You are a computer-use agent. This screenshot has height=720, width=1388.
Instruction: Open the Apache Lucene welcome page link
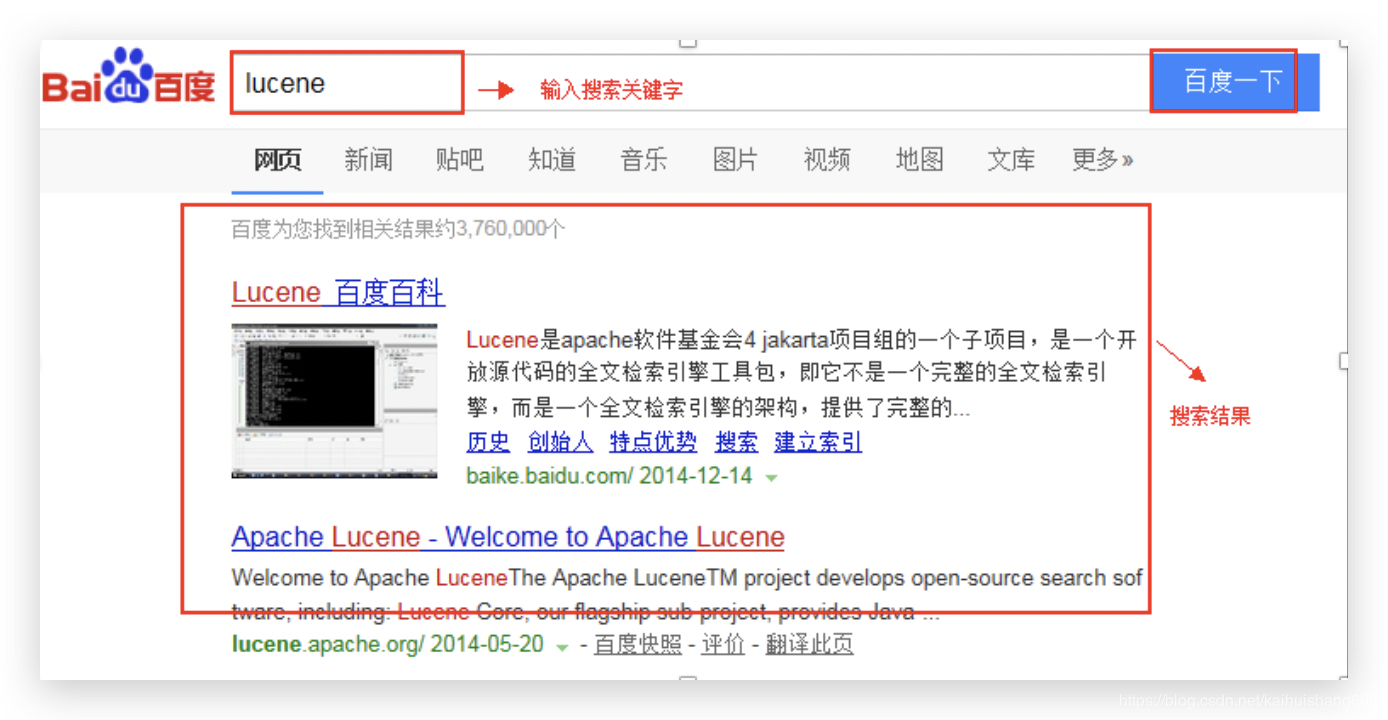(x=507, y=536)
